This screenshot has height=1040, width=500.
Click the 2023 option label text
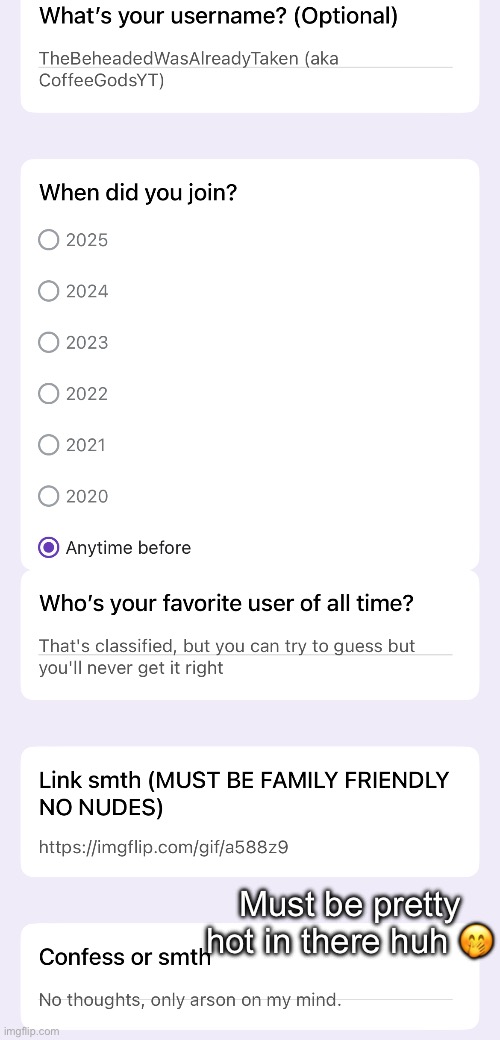click(x=87, y=342)
